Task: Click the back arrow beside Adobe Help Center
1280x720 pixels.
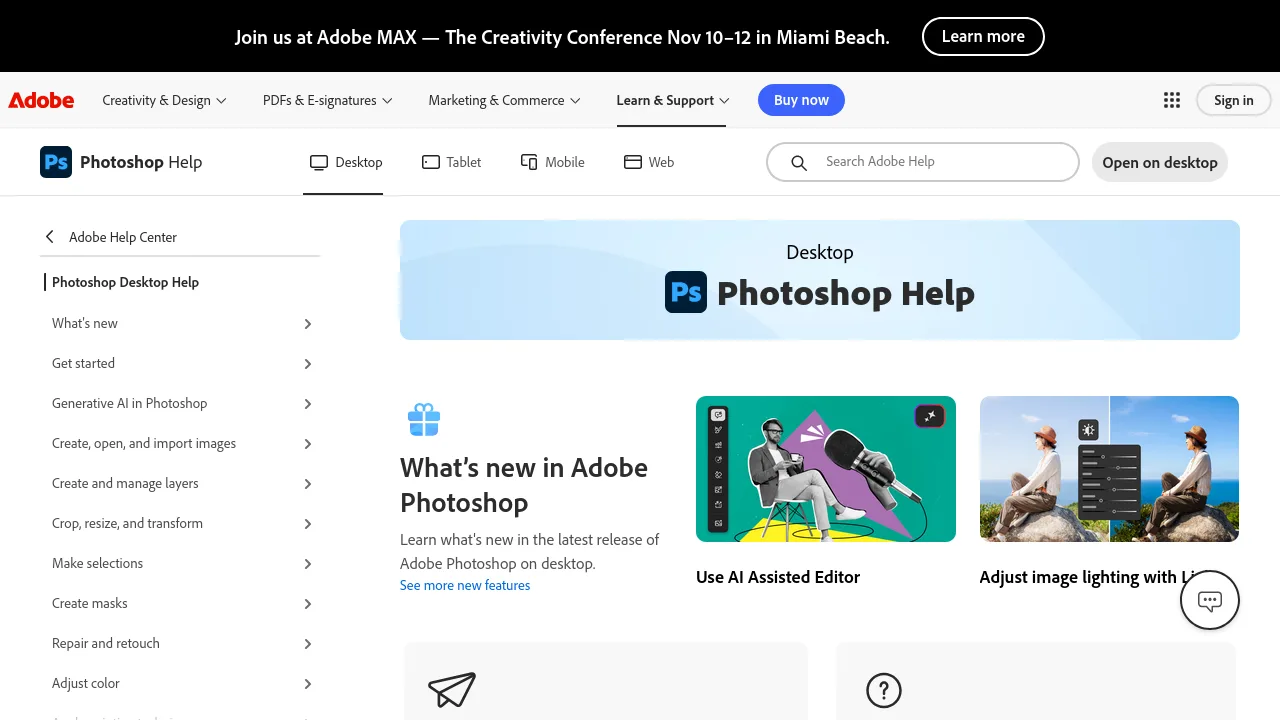Action: click(50, 237)
